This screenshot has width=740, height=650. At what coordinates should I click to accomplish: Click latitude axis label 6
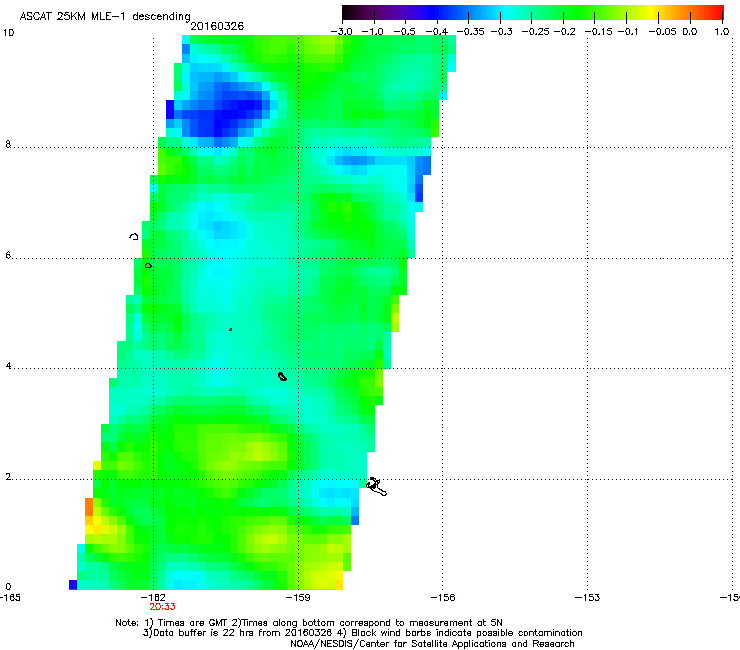click(x=8, y=255)
